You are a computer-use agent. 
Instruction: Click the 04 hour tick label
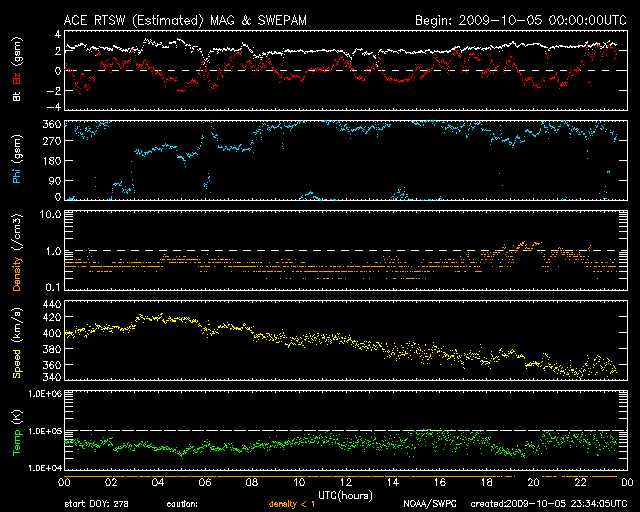pos(156,483)
